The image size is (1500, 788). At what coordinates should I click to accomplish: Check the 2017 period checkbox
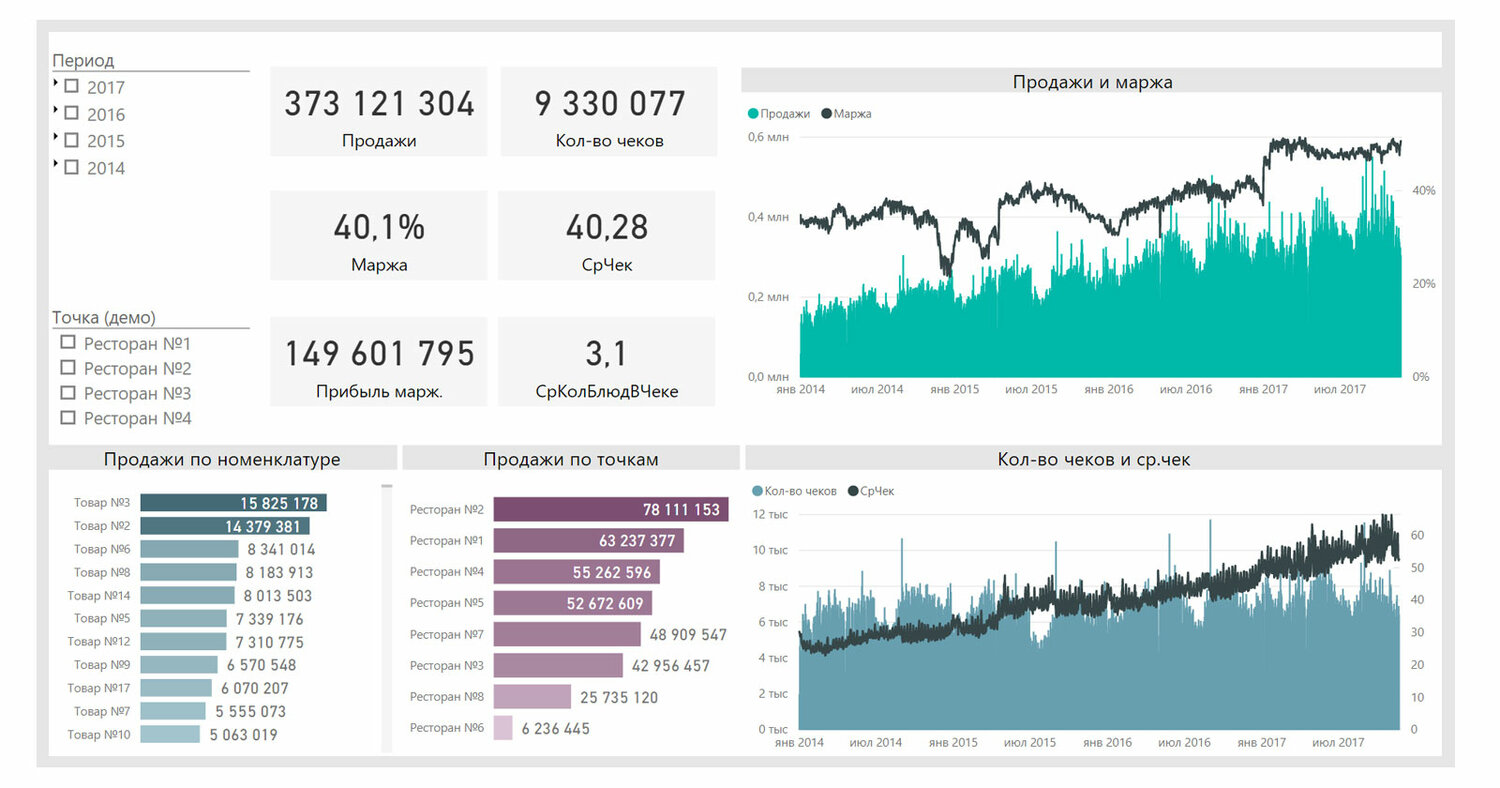pyautogui.click(x=71, y=86)
